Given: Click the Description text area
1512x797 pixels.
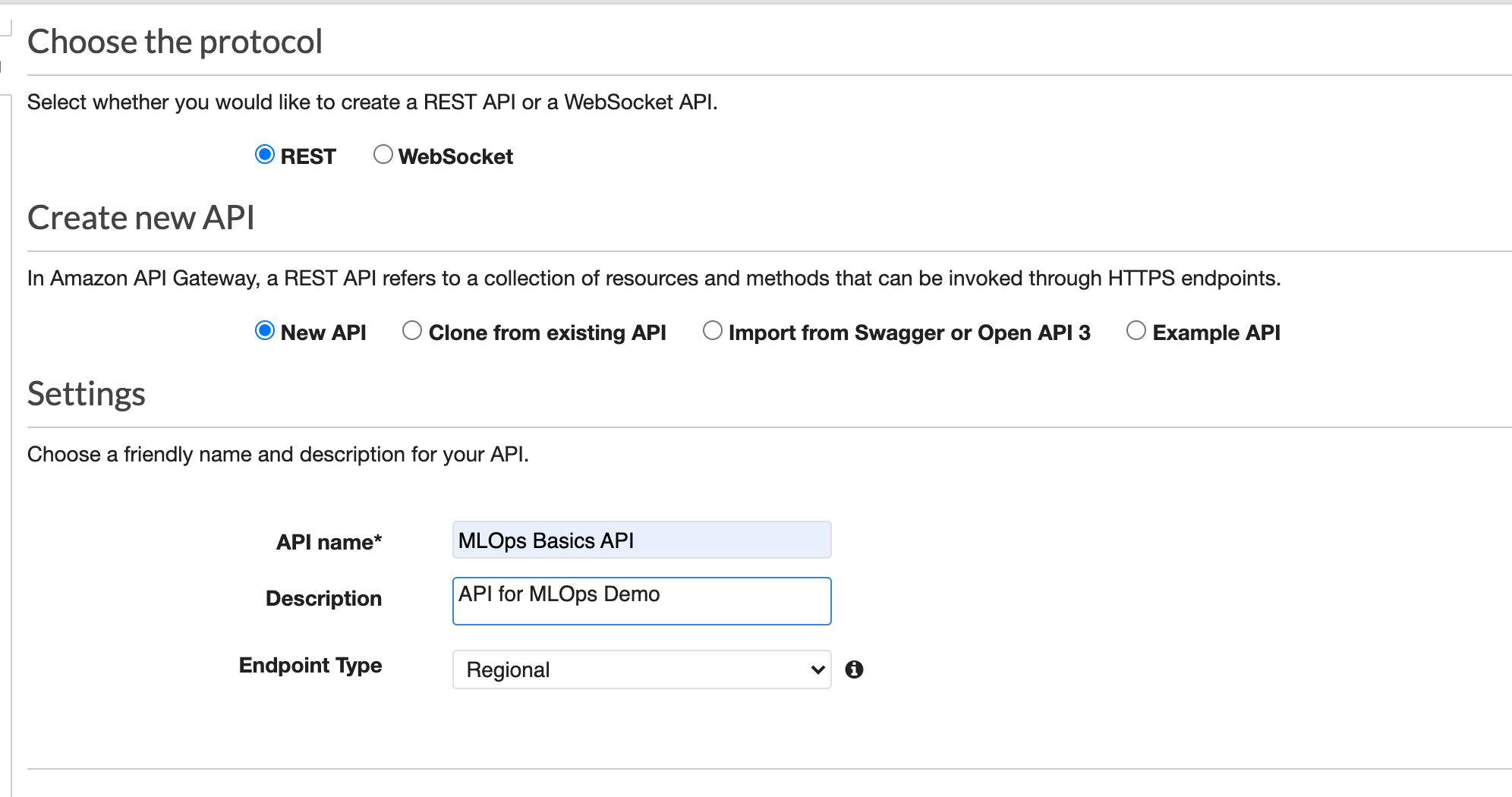Looking at the screenshot, I should click(642, 601).
